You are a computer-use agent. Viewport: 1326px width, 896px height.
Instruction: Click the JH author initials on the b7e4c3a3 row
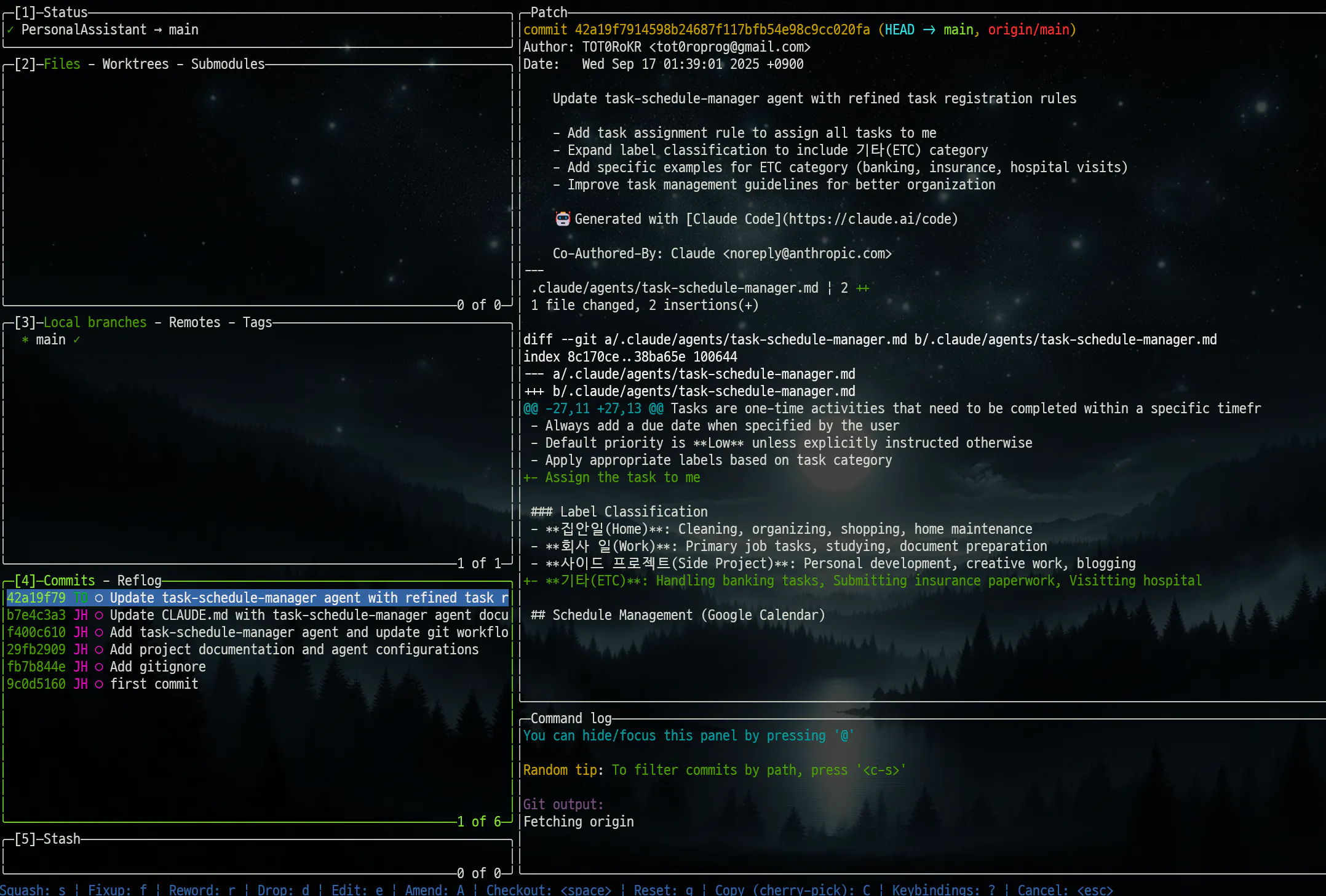(x=81, y=615)
